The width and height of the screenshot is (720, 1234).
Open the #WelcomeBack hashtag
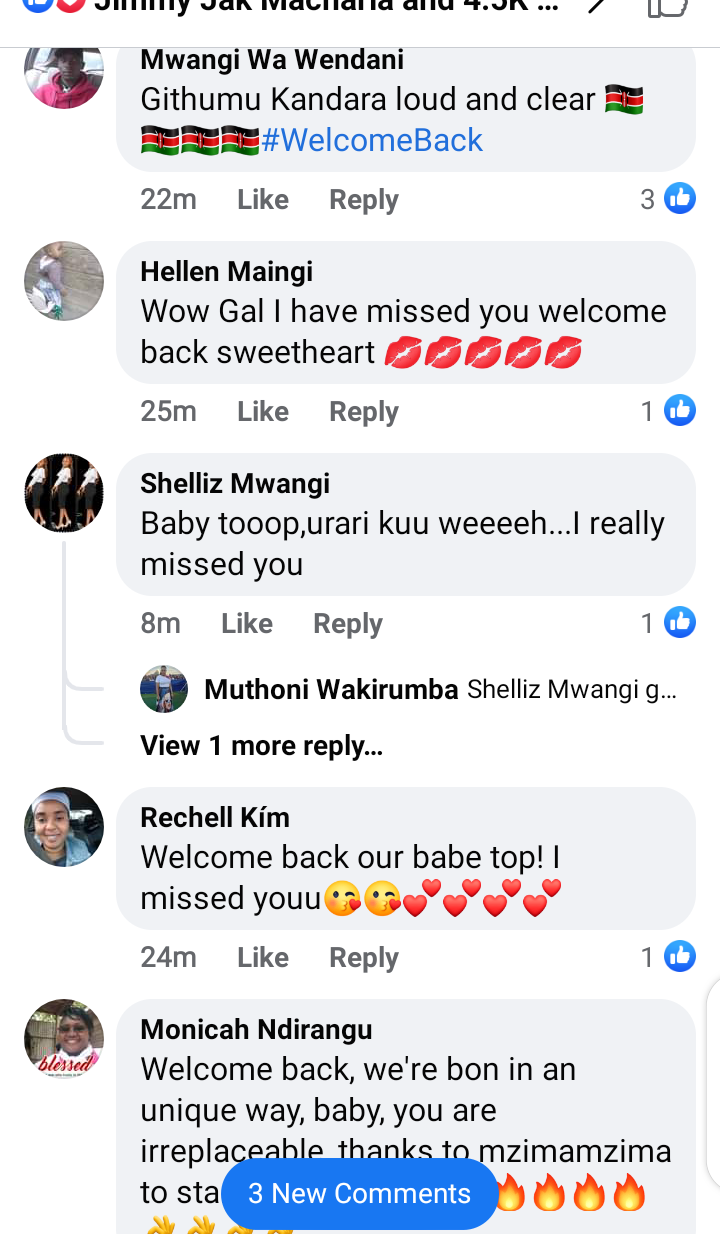point(372,140)
